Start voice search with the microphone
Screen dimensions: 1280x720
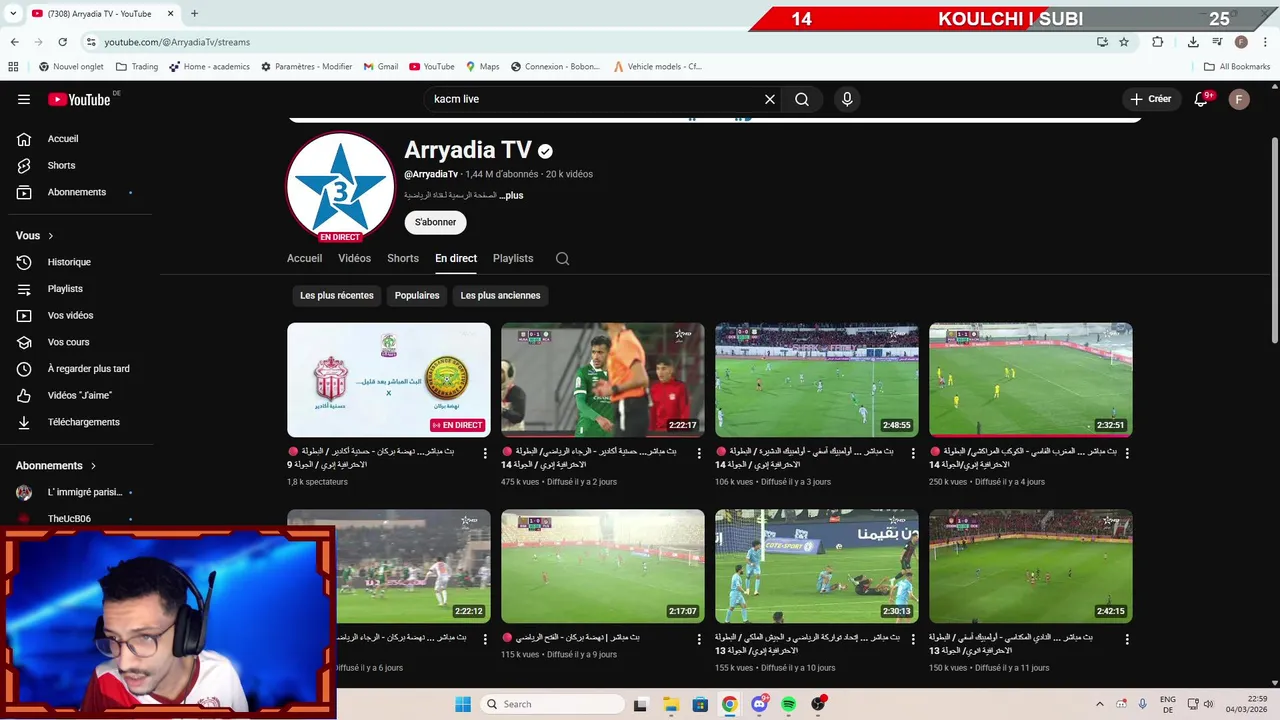pyautogui.click(x=847, y=99)
